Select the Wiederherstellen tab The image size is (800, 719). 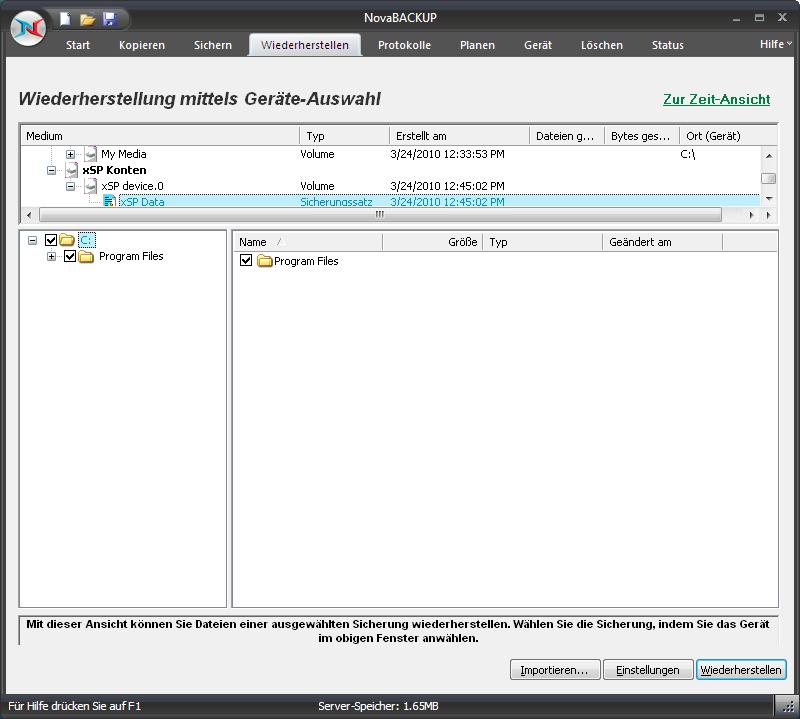(x=305, y=45)
